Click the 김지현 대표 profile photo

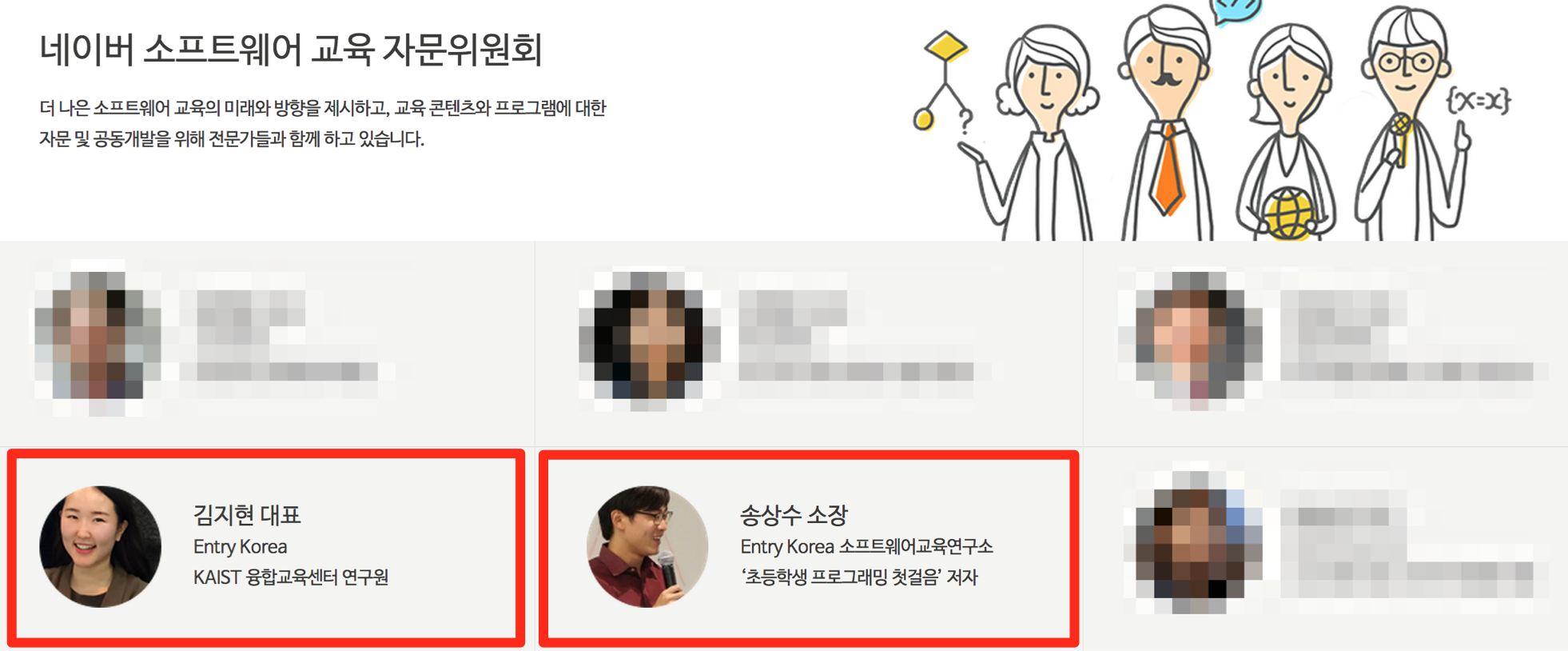point(101,547)
